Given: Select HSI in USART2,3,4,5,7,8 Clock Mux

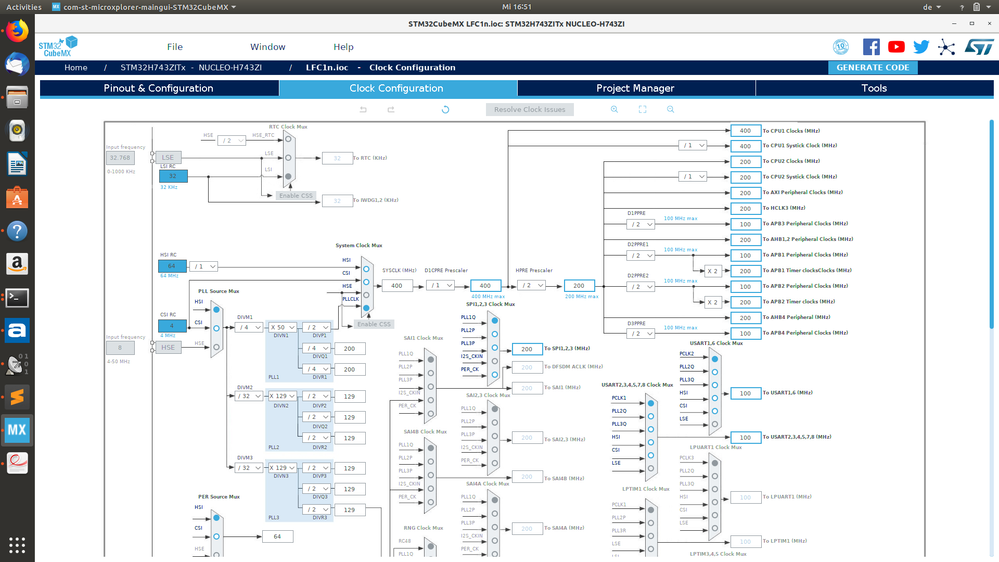Looking at the screenshot, I should [x=650, y=442].
